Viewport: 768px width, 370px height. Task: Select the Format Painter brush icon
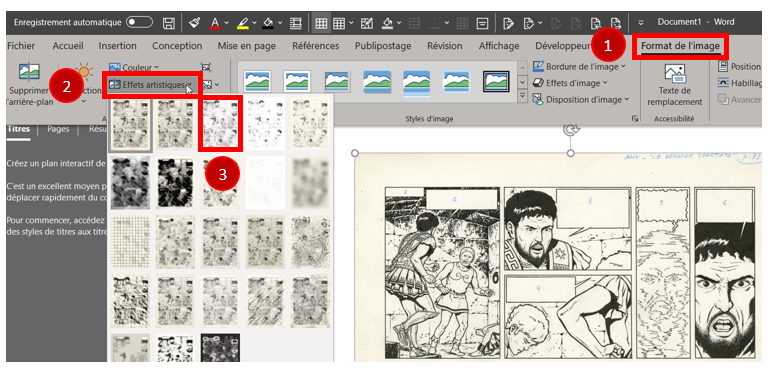coord(194,23)
